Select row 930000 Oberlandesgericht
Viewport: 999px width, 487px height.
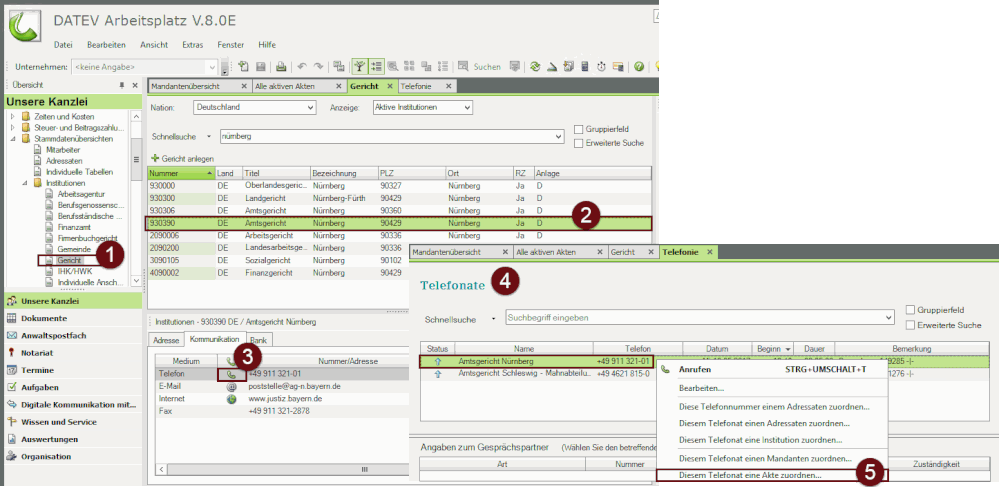pos(399,185)
